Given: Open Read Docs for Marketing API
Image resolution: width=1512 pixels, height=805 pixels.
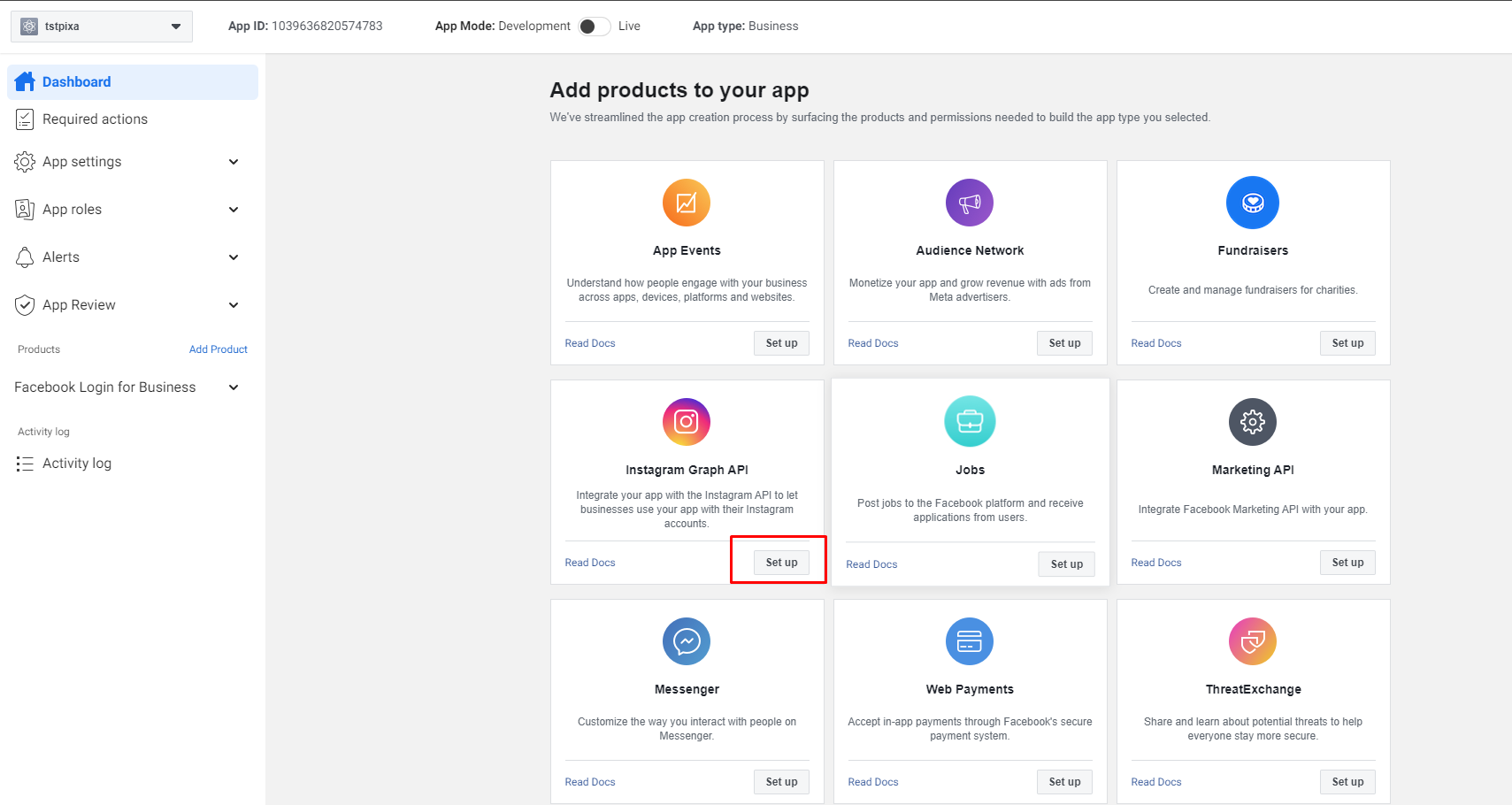Looking at the screenshot, I should tap(1156, 563).
